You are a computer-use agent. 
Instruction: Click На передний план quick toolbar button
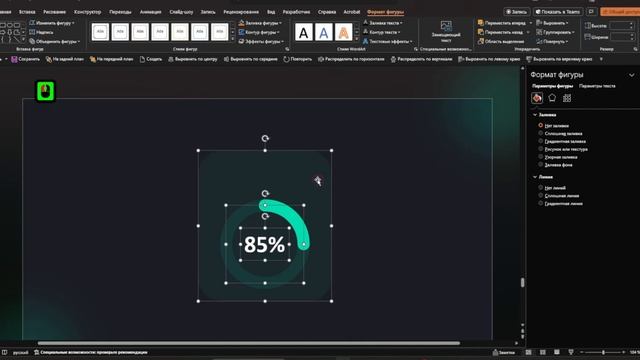(x=111, y=59)
